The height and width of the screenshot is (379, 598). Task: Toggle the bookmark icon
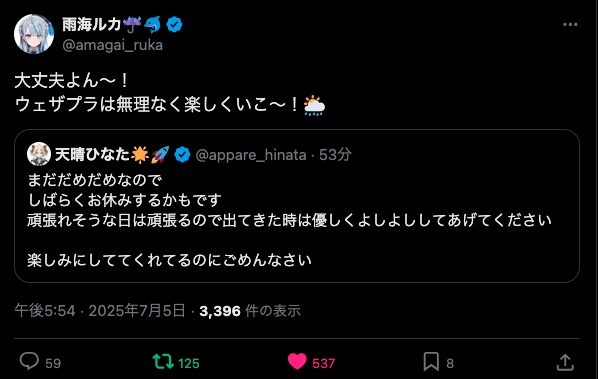click(431, 361)
